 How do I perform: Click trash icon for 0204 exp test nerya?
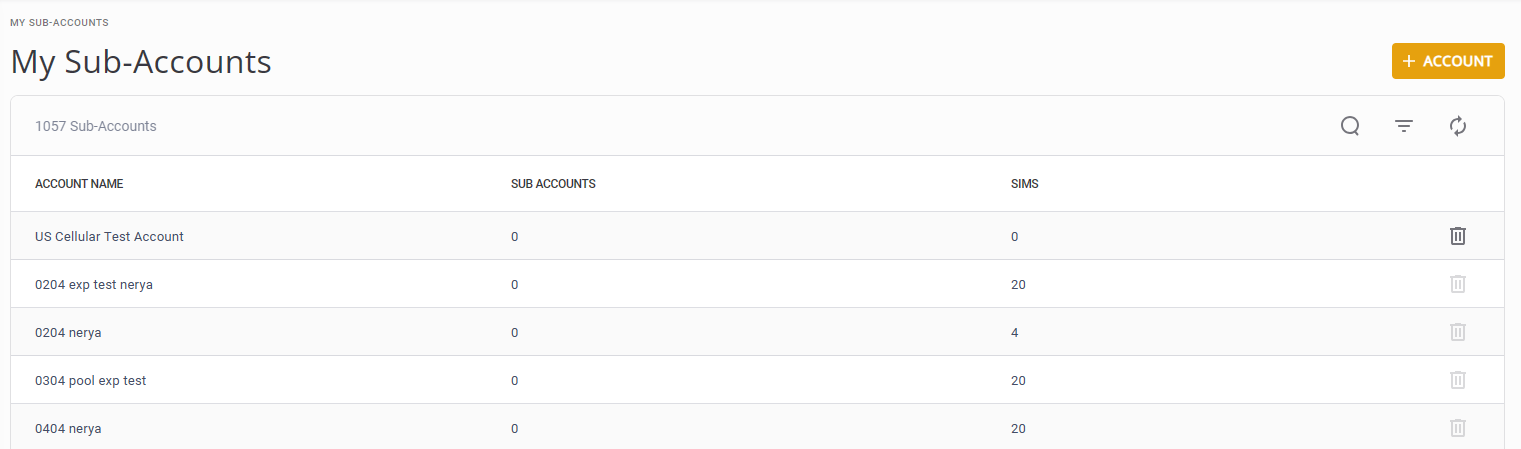point(1458,284)
